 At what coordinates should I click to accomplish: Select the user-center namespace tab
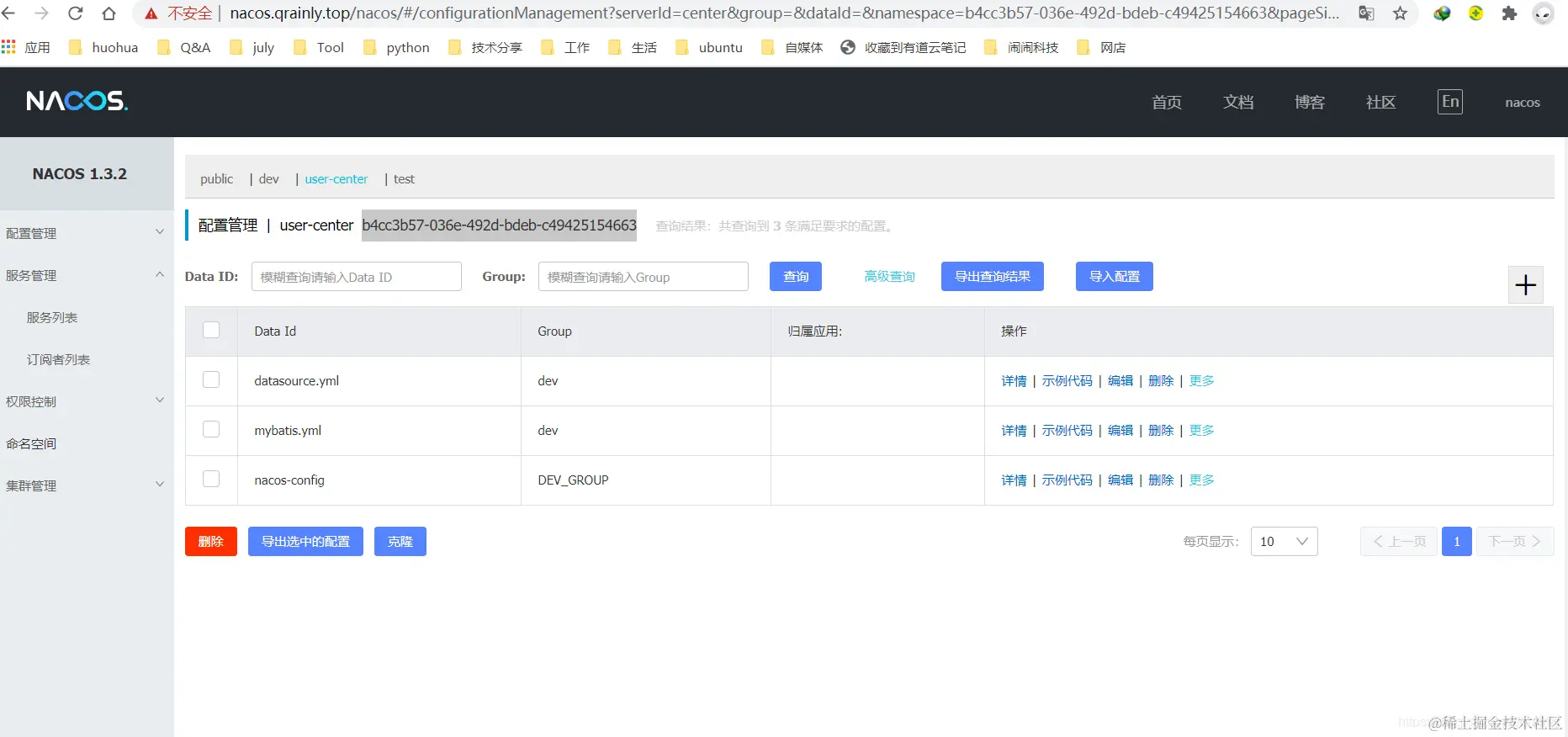[336, 178]
